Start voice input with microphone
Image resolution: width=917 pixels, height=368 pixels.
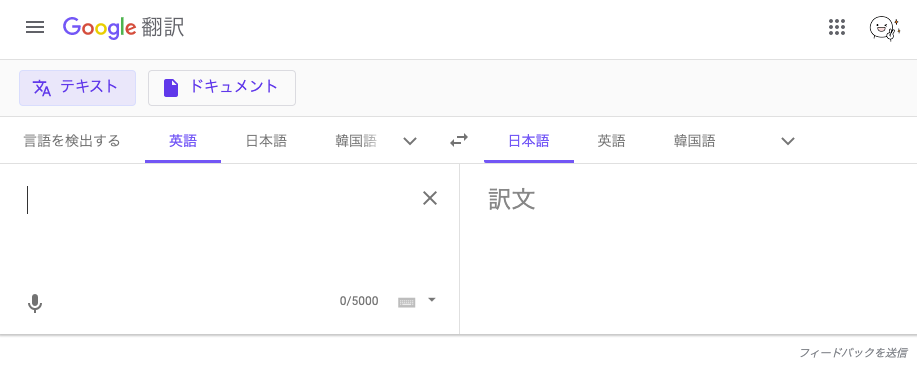[x=35, y=304]
